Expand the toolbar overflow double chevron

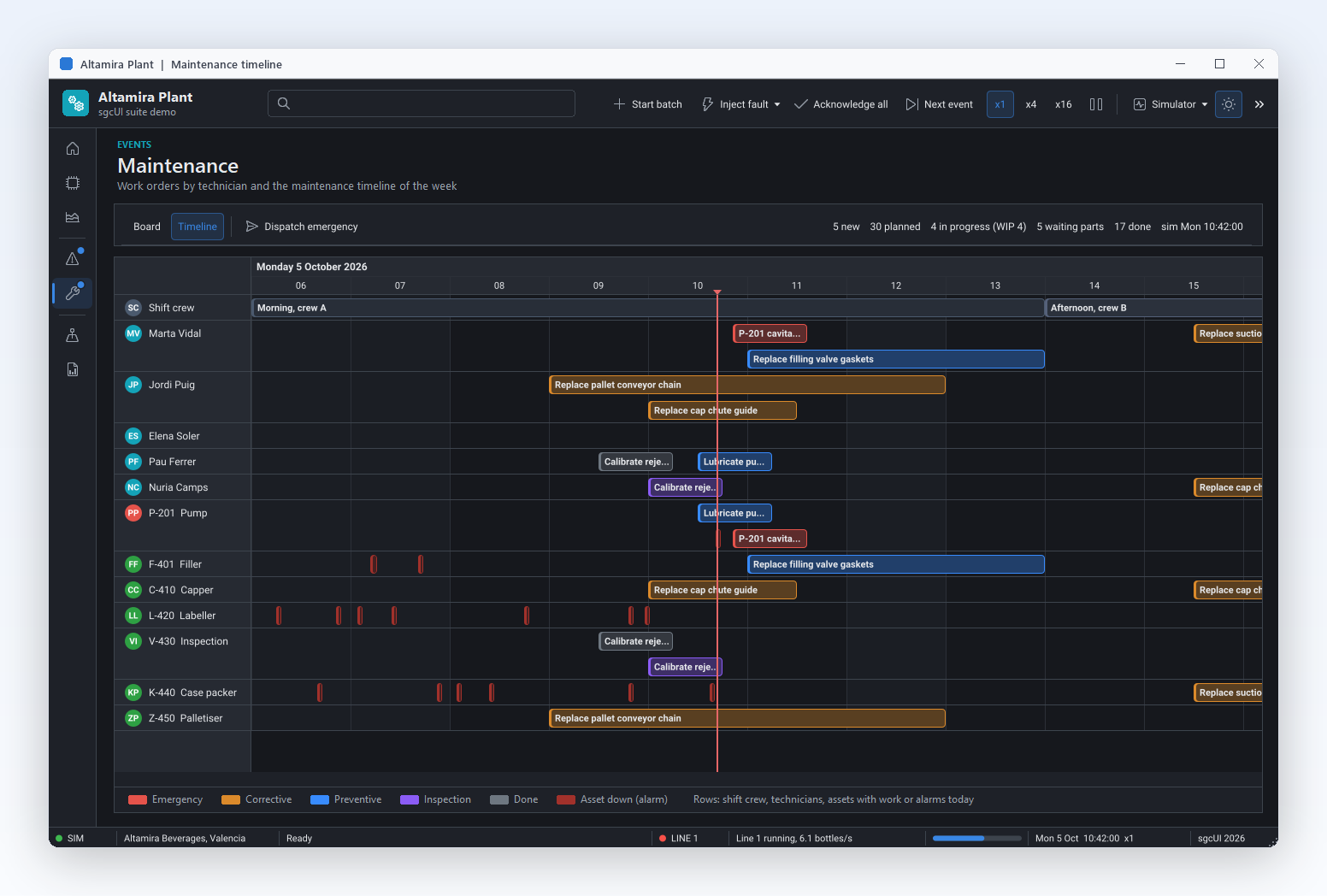click(1259, 104)
